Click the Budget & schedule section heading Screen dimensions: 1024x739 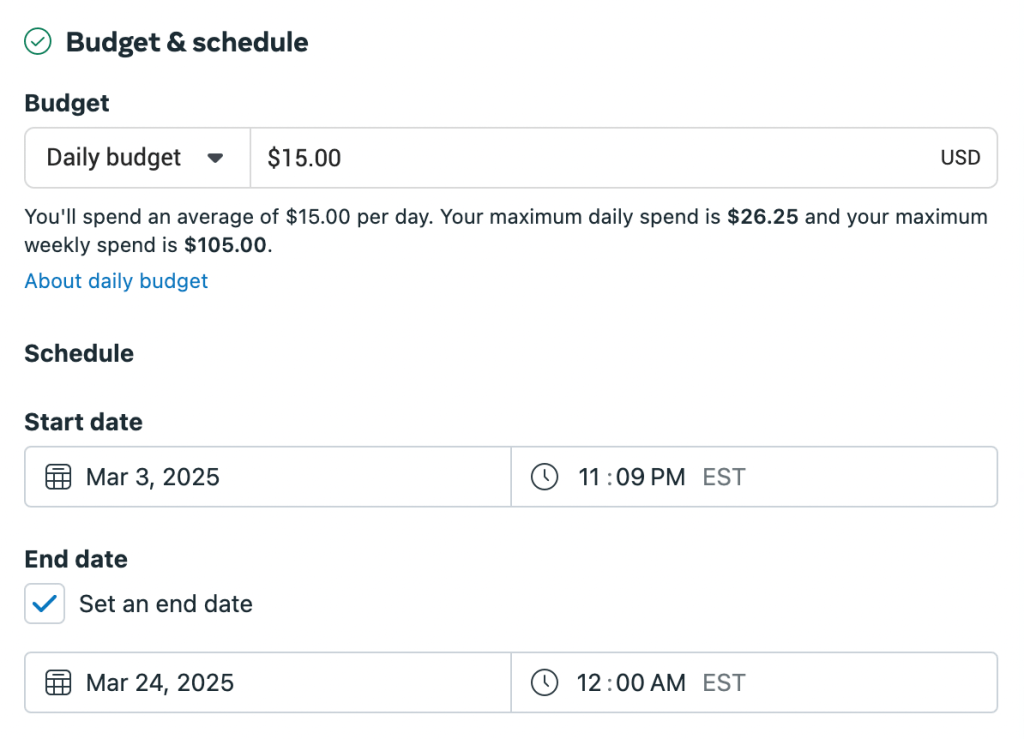(x=187, y=42)
